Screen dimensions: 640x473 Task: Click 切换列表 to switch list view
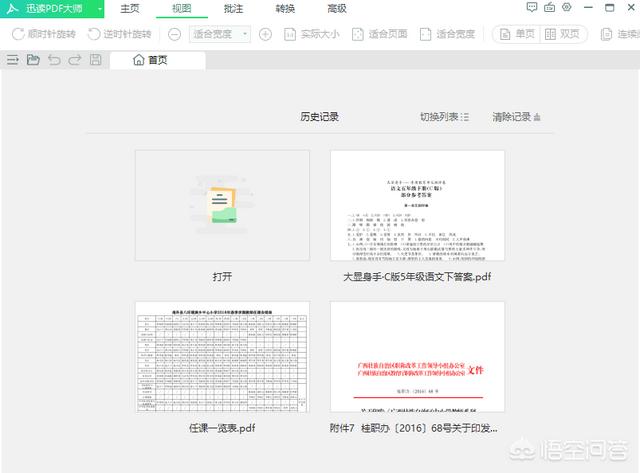pos(444,117)
